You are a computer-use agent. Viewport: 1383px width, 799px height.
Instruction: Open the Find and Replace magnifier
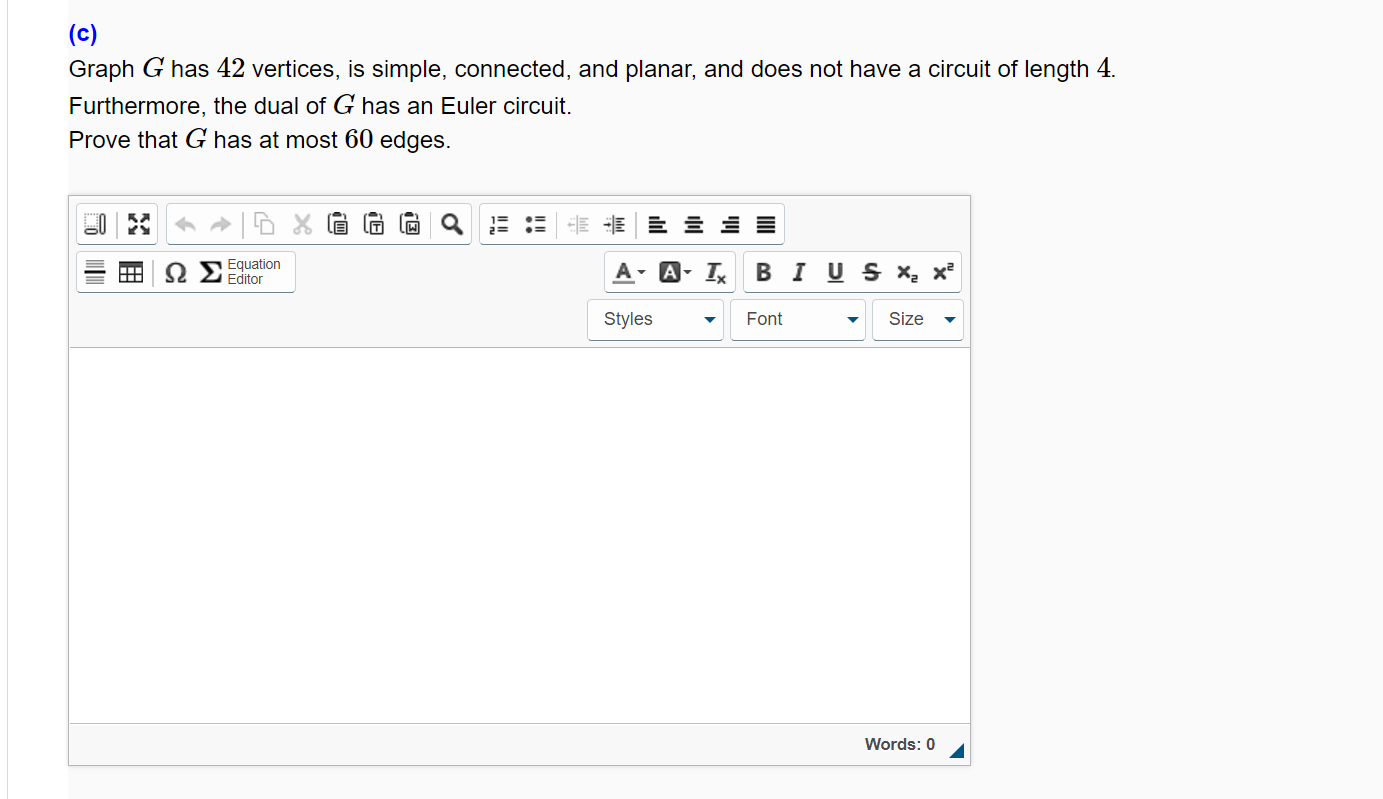[x=451, y=224]
